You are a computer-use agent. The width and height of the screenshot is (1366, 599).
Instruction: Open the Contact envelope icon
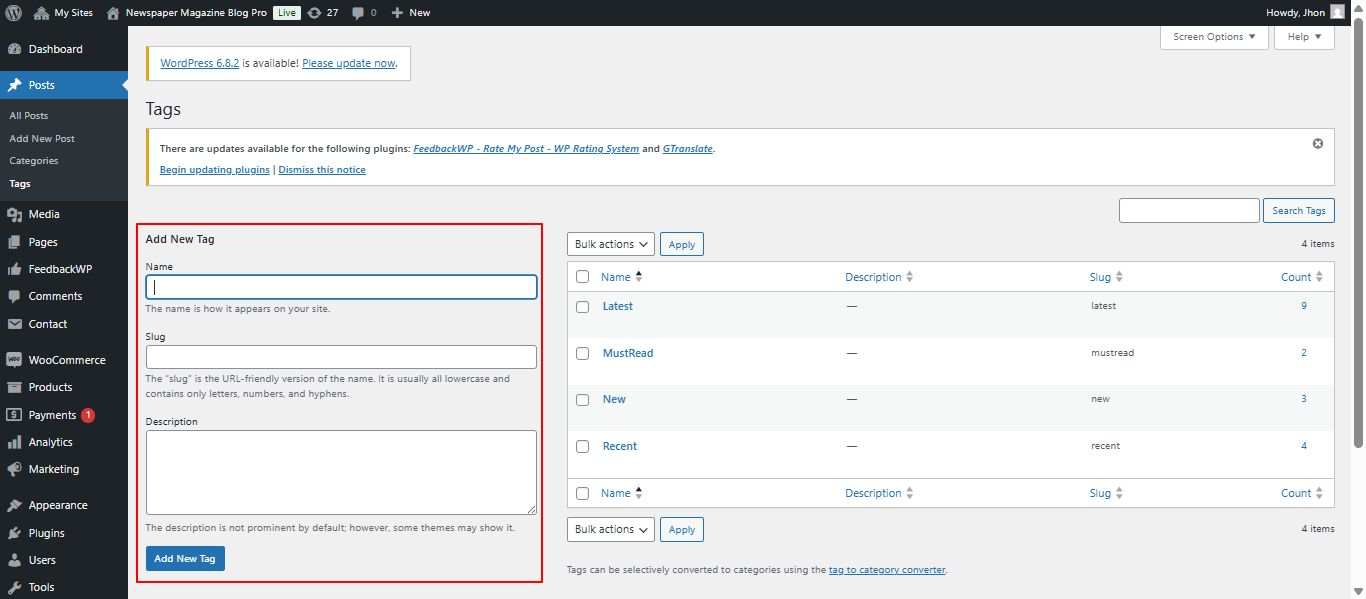pos(15,324)
